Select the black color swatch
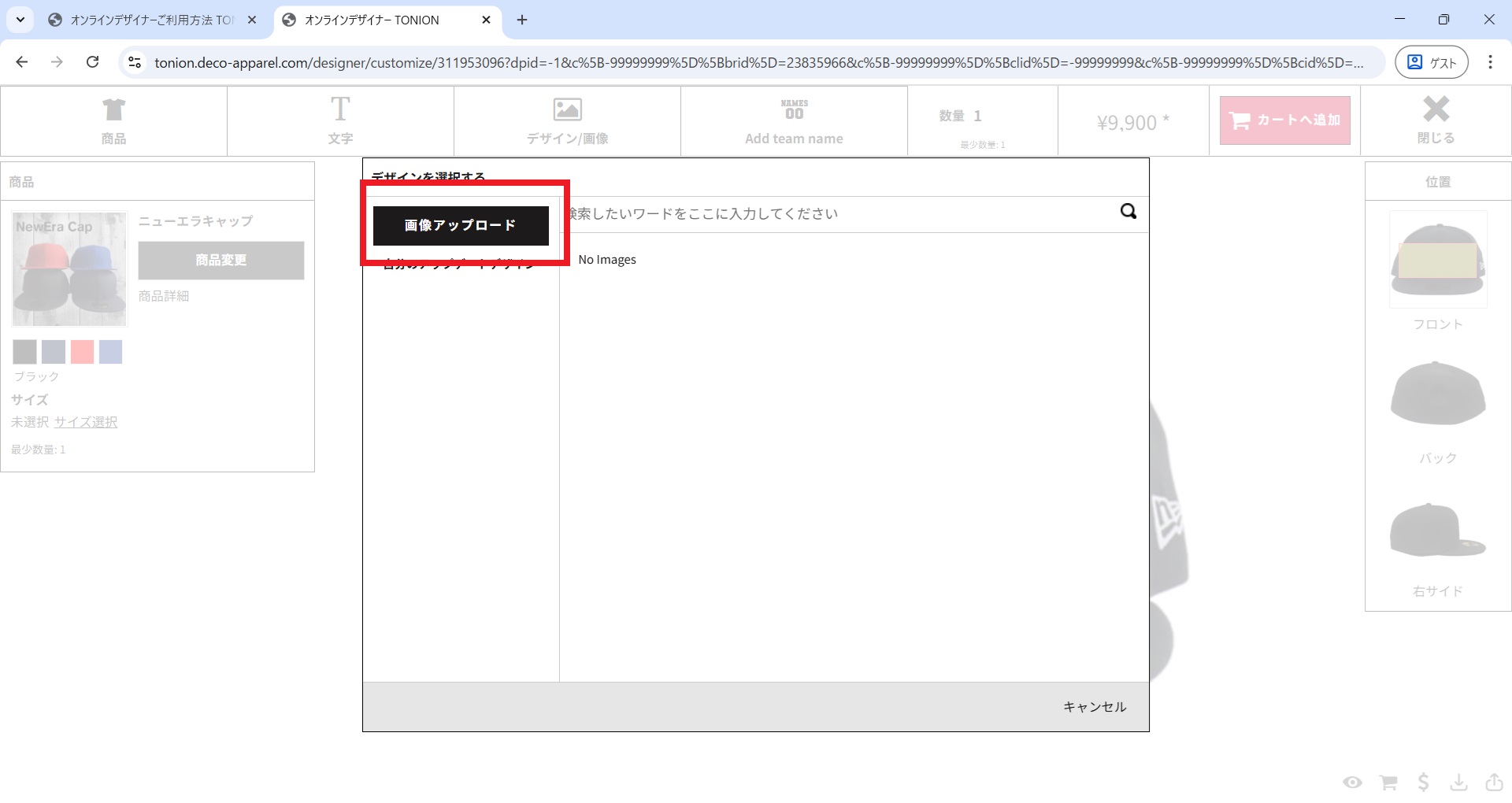 pos(24,352)
